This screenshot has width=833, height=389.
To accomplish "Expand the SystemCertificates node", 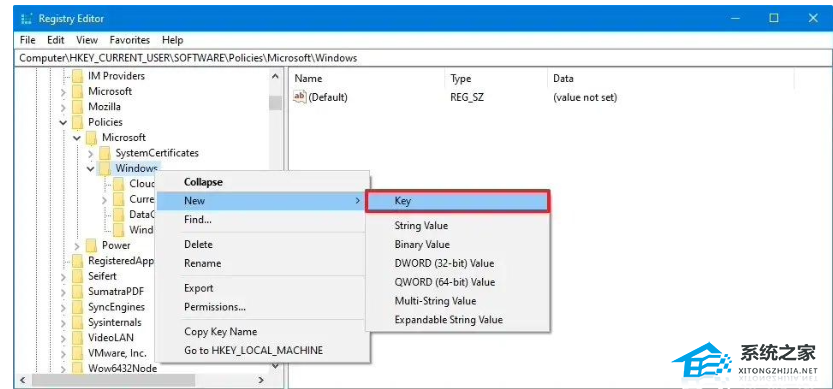I will pyautogui.click(x=91, y=154).
